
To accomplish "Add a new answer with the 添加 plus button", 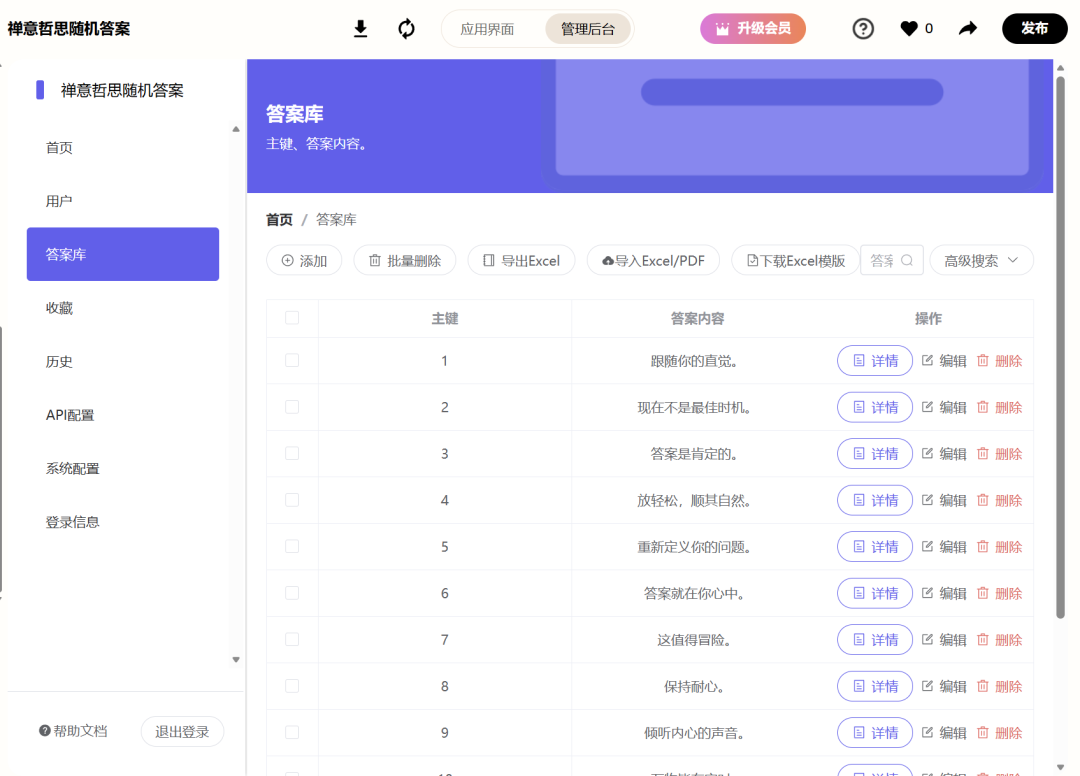I will coord(304,260).
